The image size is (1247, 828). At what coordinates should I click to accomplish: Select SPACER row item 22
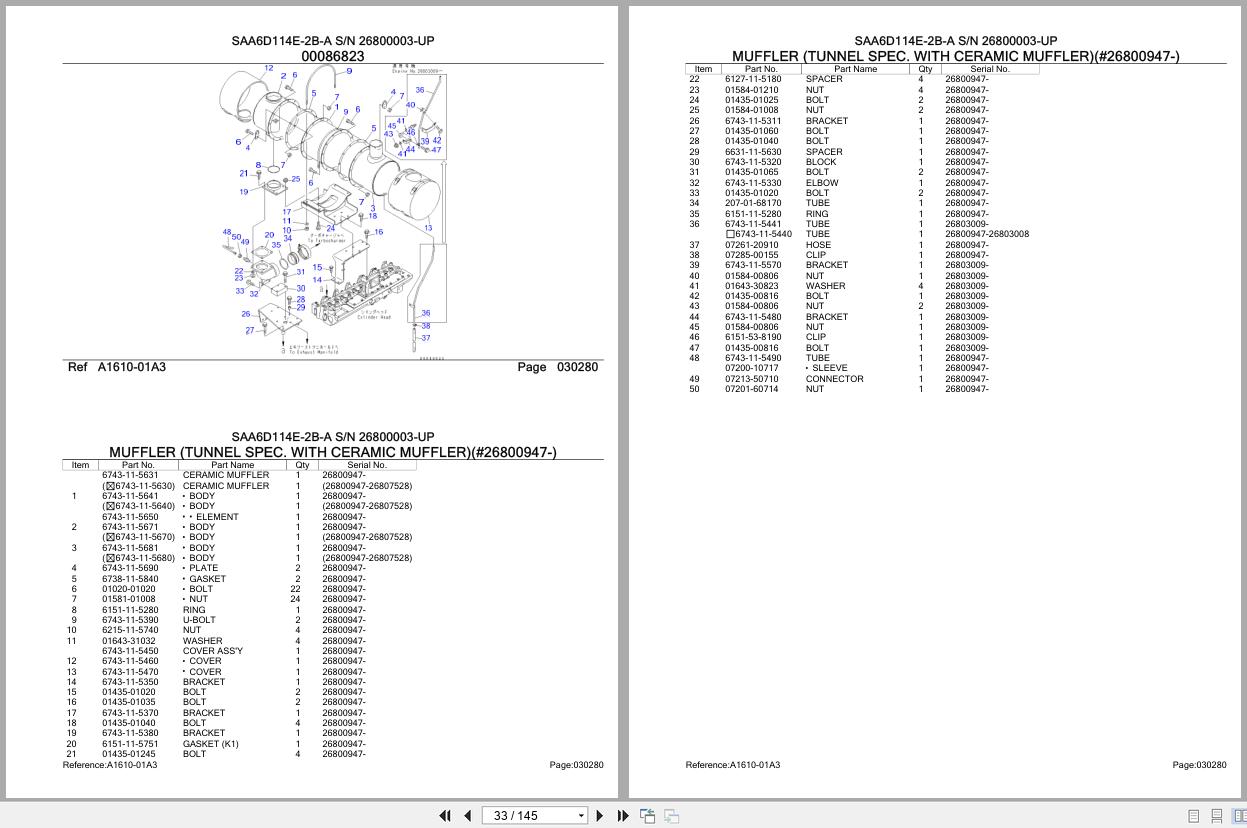(863, 79)
